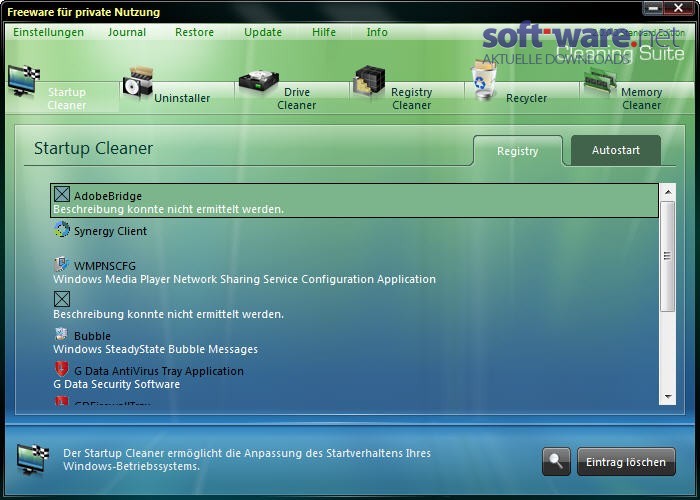Click the list scrollbar down arrow
This screenshot has height=500, width=700.
668,396
